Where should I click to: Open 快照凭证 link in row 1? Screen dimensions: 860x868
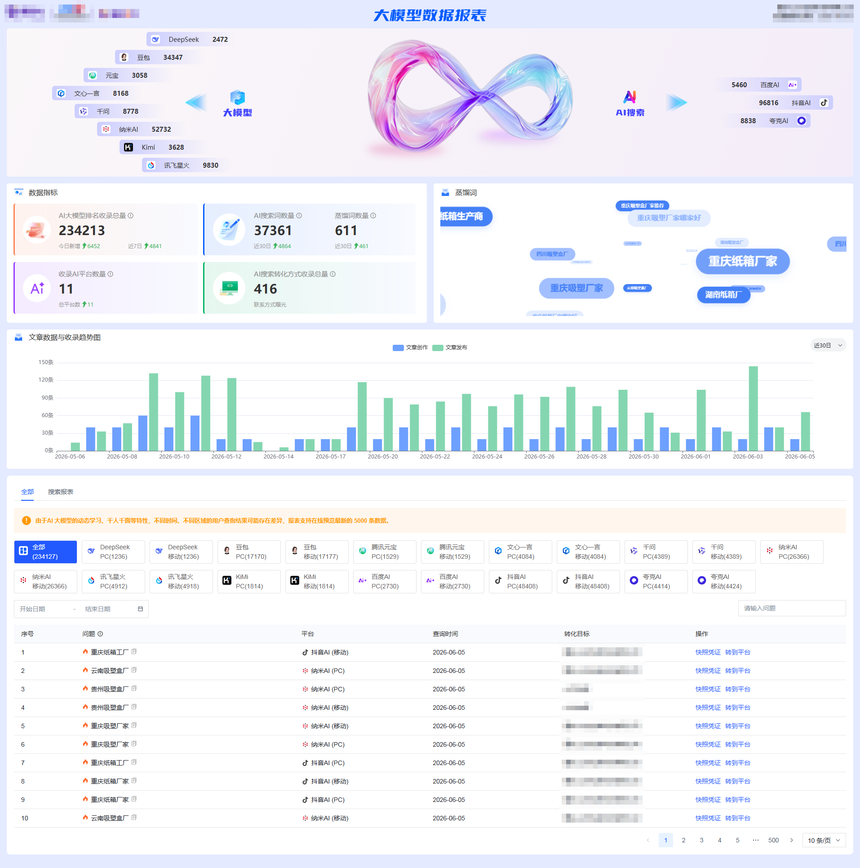coord(708,652)
